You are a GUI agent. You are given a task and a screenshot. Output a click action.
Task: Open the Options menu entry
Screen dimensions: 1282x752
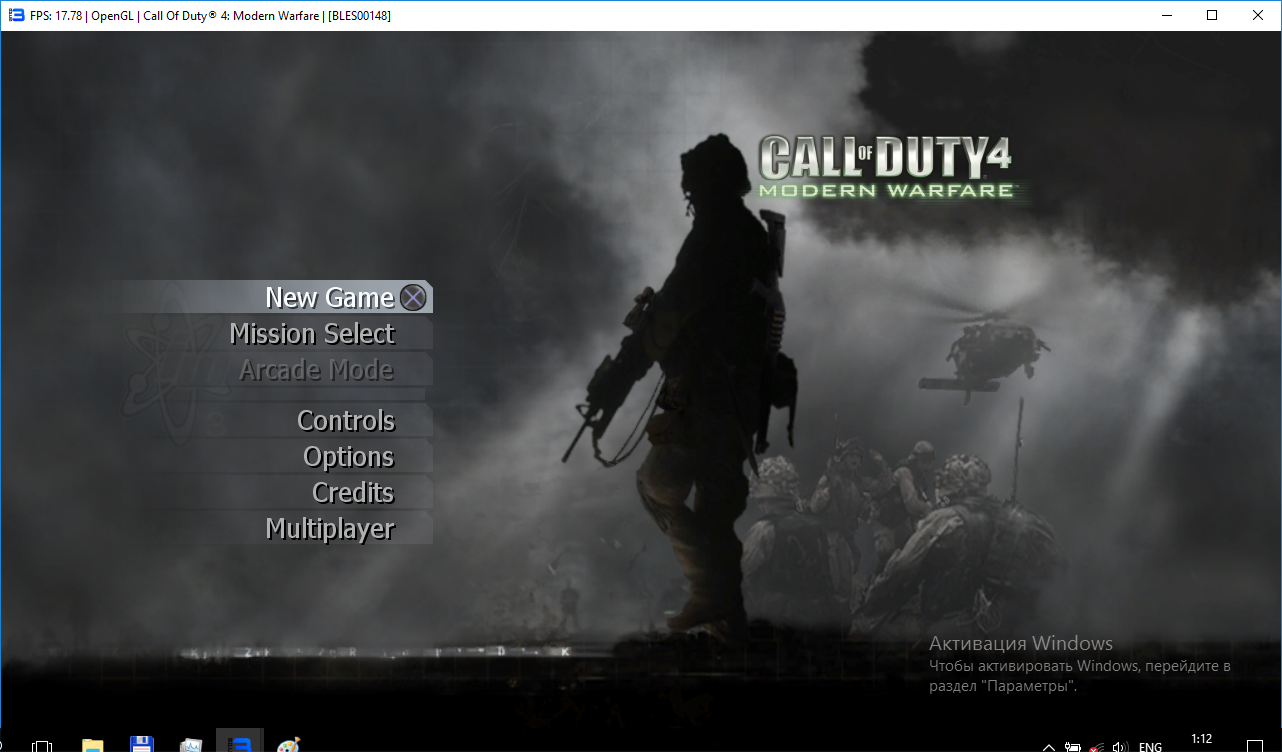[349, 456]
